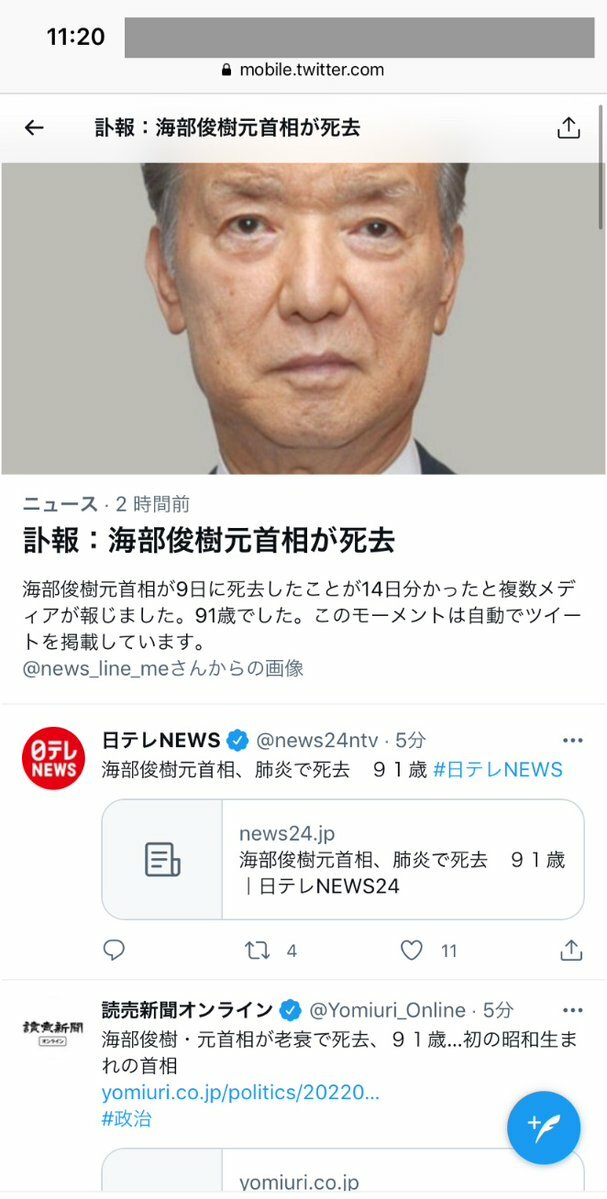Image resolution: width=607 pixels, height=1199 pixels.
Task: Open the header photo of 海部俊樹
Action: 303,318
